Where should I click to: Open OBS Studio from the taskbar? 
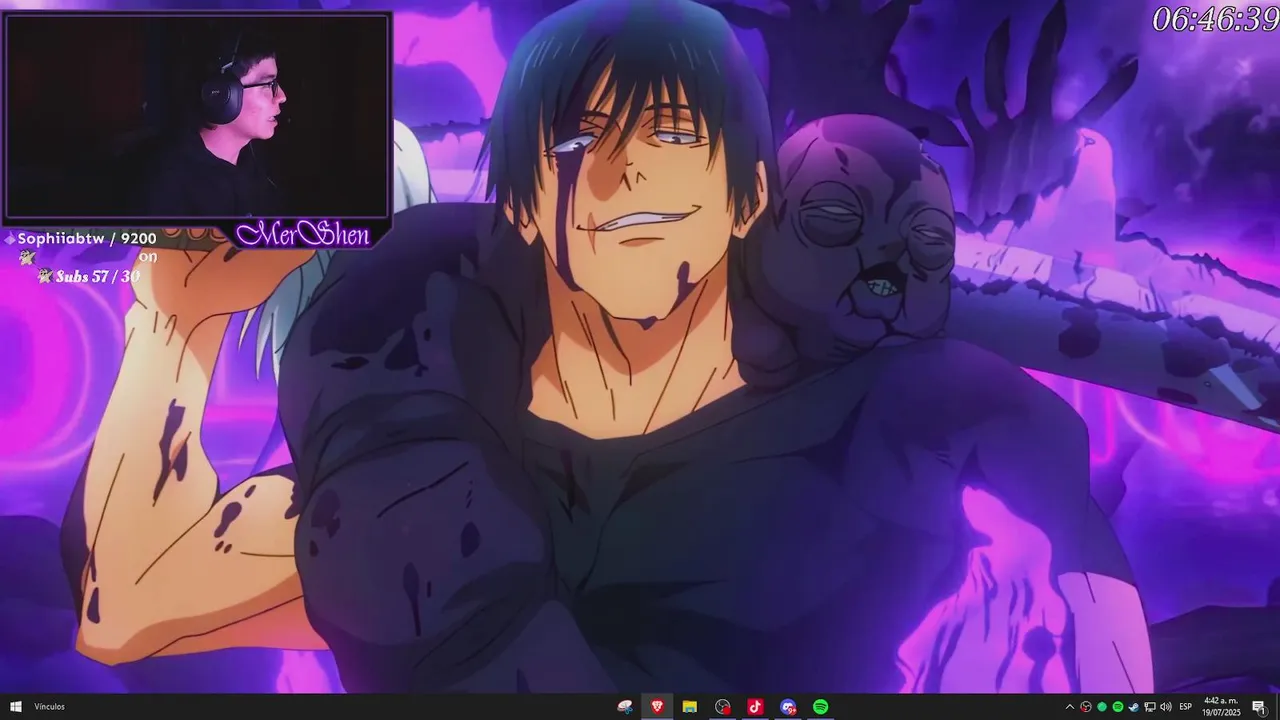click(x=723, y=707)
